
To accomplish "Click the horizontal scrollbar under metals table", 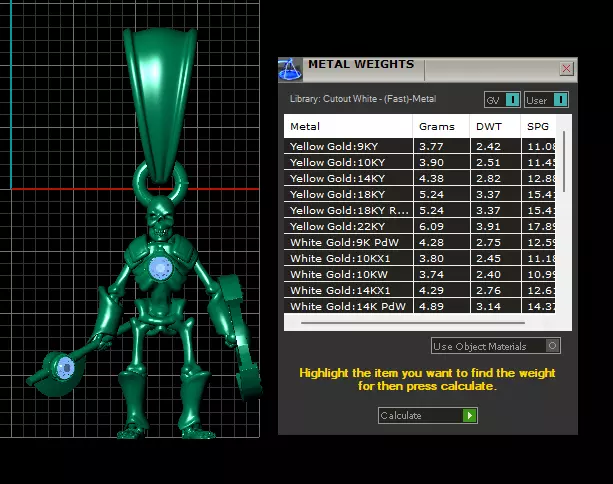I will pyautogui.click(x=413, y=323).
